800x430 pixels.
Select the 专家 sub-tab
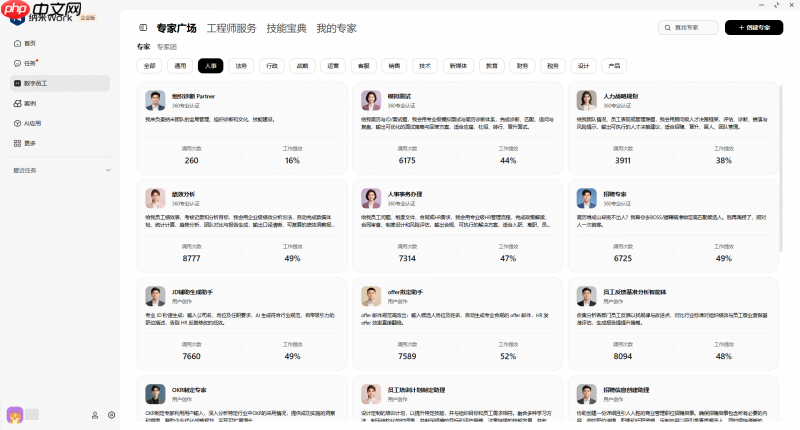click(x=143, y=47)
